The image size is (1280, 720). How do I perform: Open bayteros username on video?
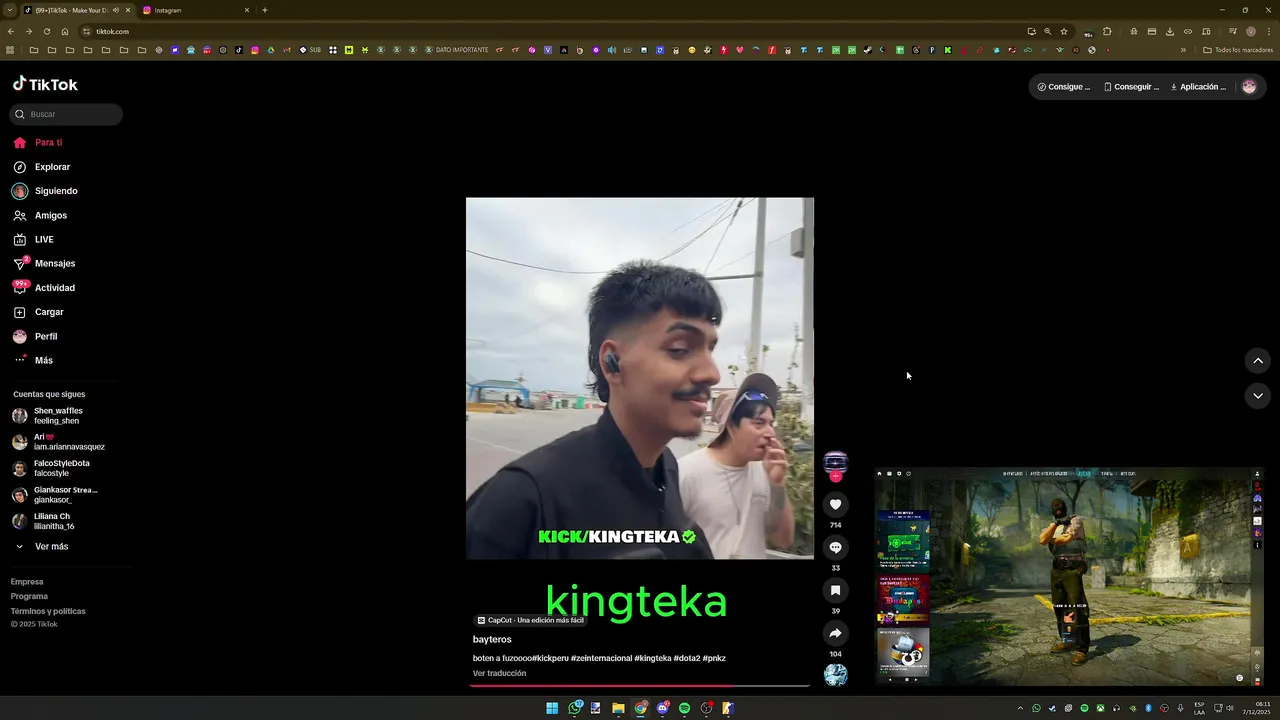[x=492, y=639]
